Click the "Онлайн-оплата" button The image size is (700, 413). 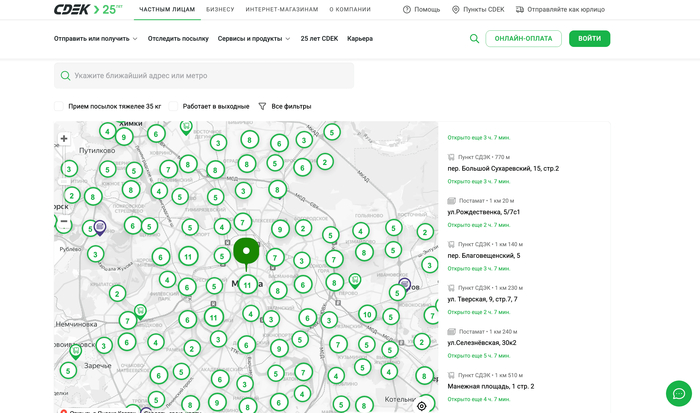click(523, 39)
